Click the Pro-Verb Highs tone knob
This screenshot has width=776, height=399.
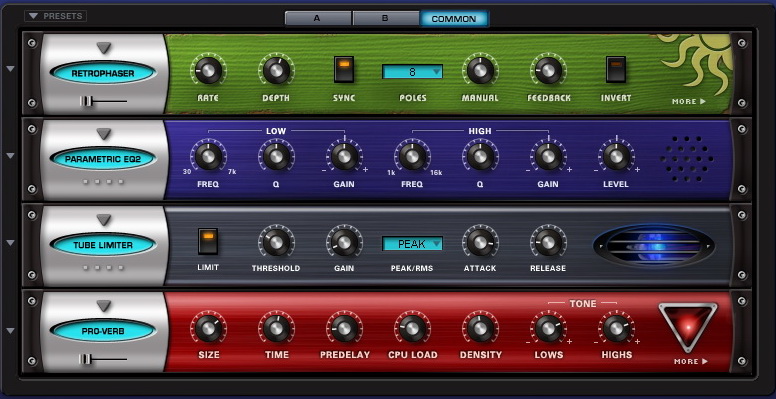(616, 328)
